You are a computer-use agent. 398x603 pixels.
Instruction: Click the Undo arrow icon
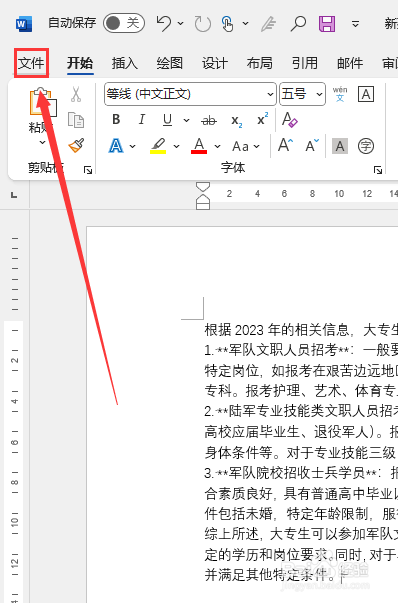pyautogui.click(x=163, y=23)
